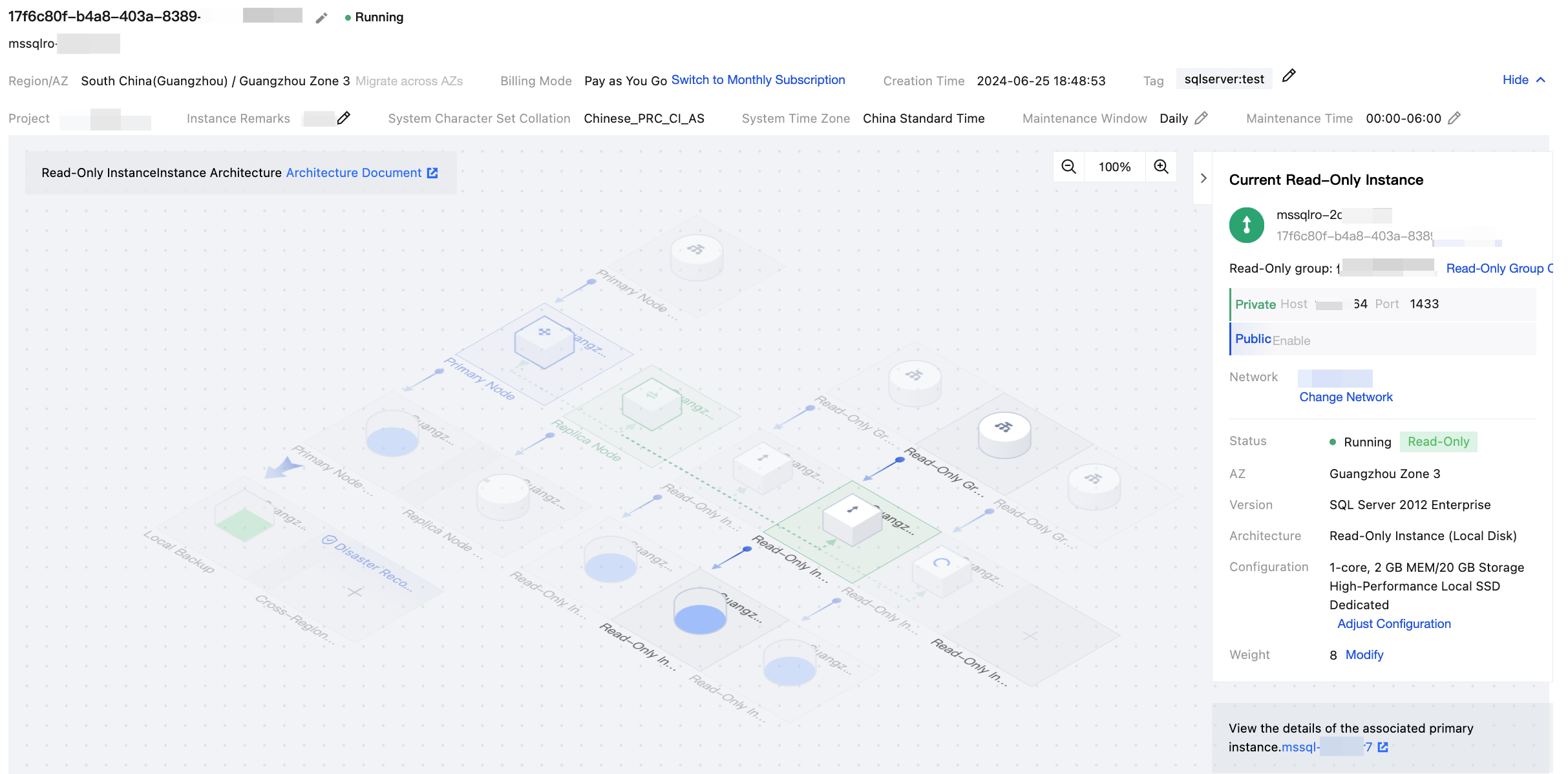Edit the Daily maintenance window
1568x774 pixels.
point(1201,118)
